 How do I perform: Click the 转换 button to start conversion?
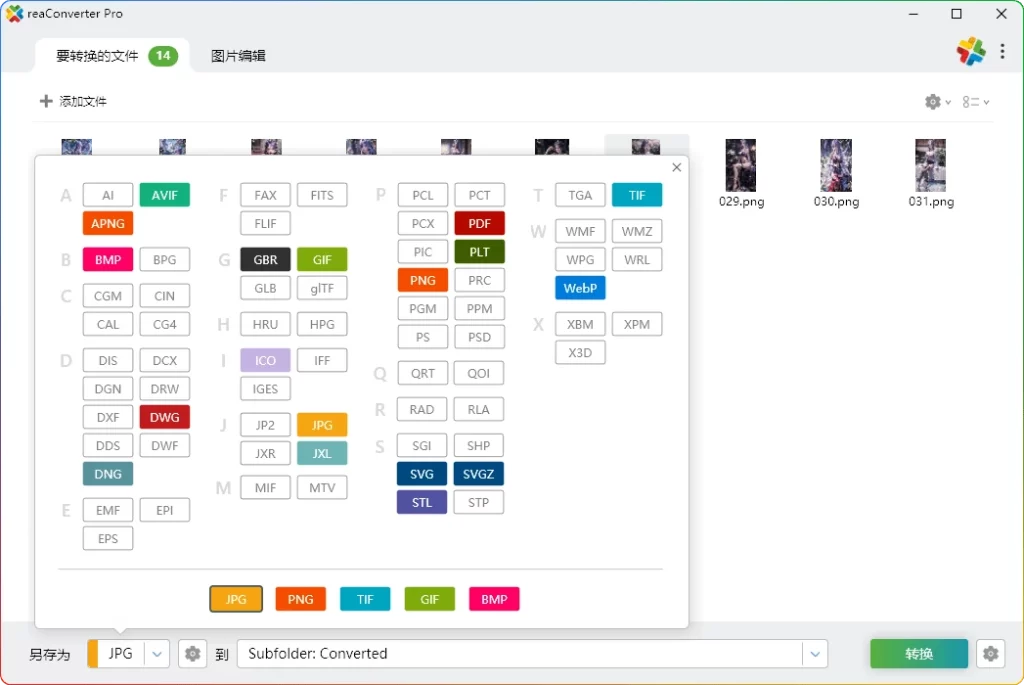coord(918,653)
